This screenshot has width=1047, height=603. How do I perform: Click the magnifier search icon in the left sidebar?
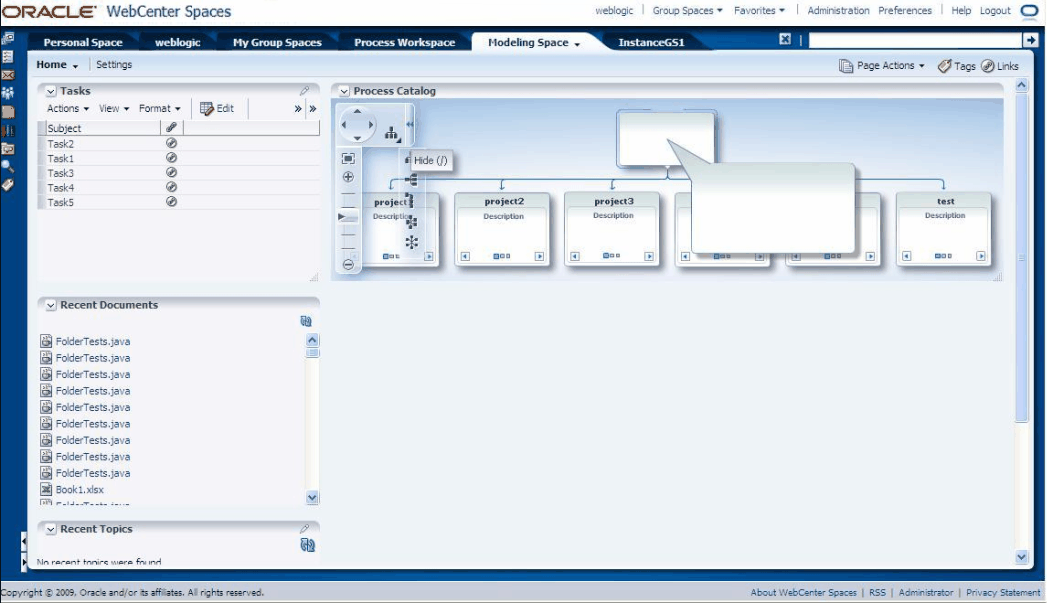(8, 166)
